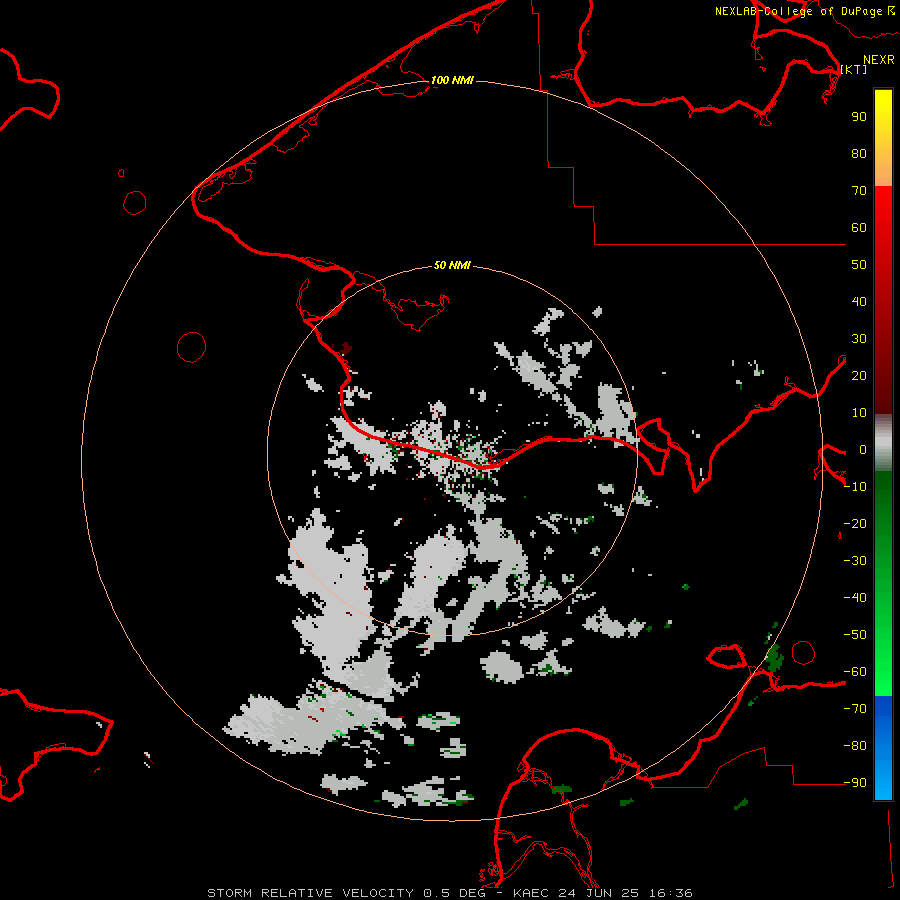Click the 100 NMI range ring label

[452, 80]
